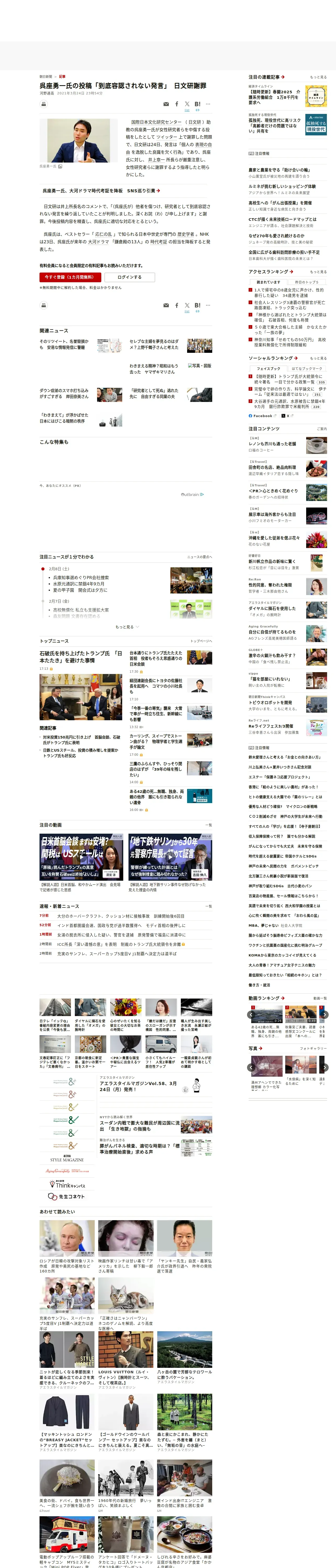The height and width of the screenshot is (1568, 336).
Task: Open the ニュースの要点へ link
Action: point(199,557)
